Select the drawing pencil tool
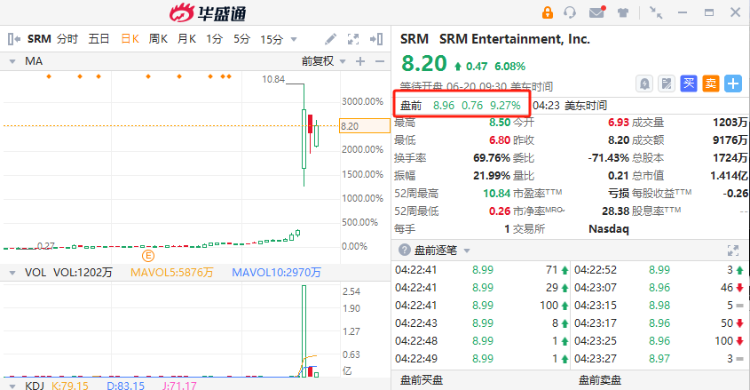The image size is (750, 390). tap(331, 39)
